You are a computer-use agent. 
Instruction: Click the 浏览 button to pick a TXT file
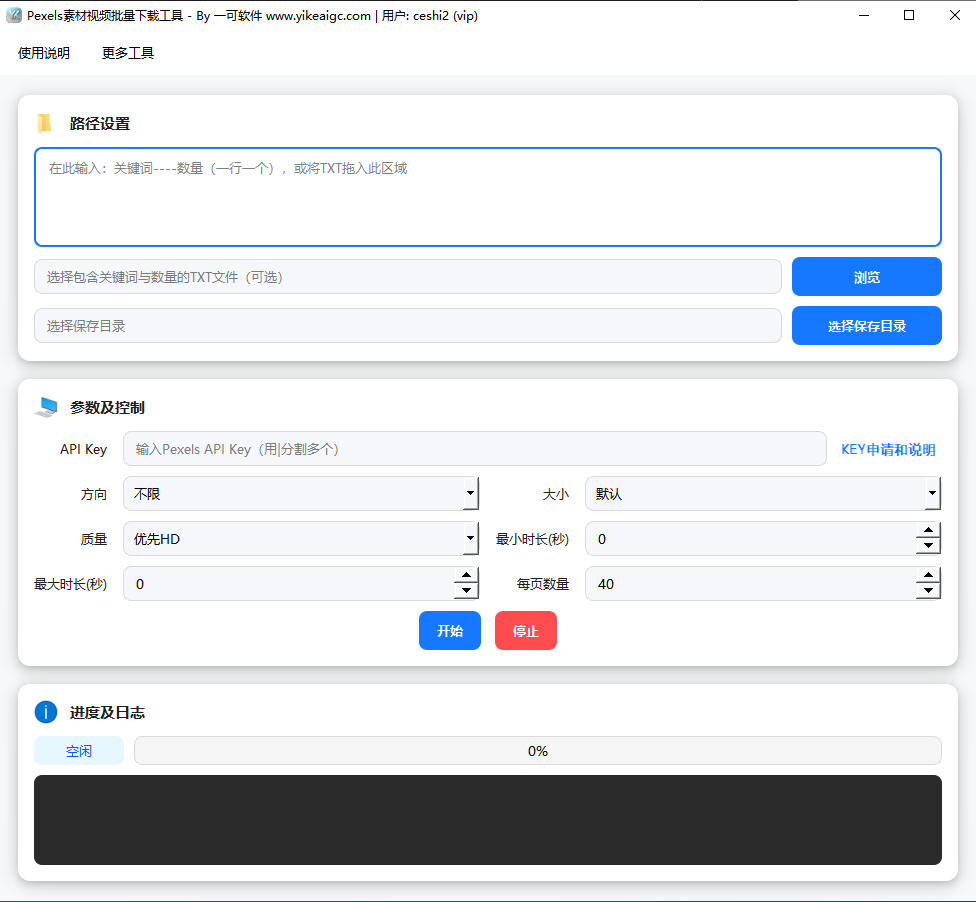866,276
